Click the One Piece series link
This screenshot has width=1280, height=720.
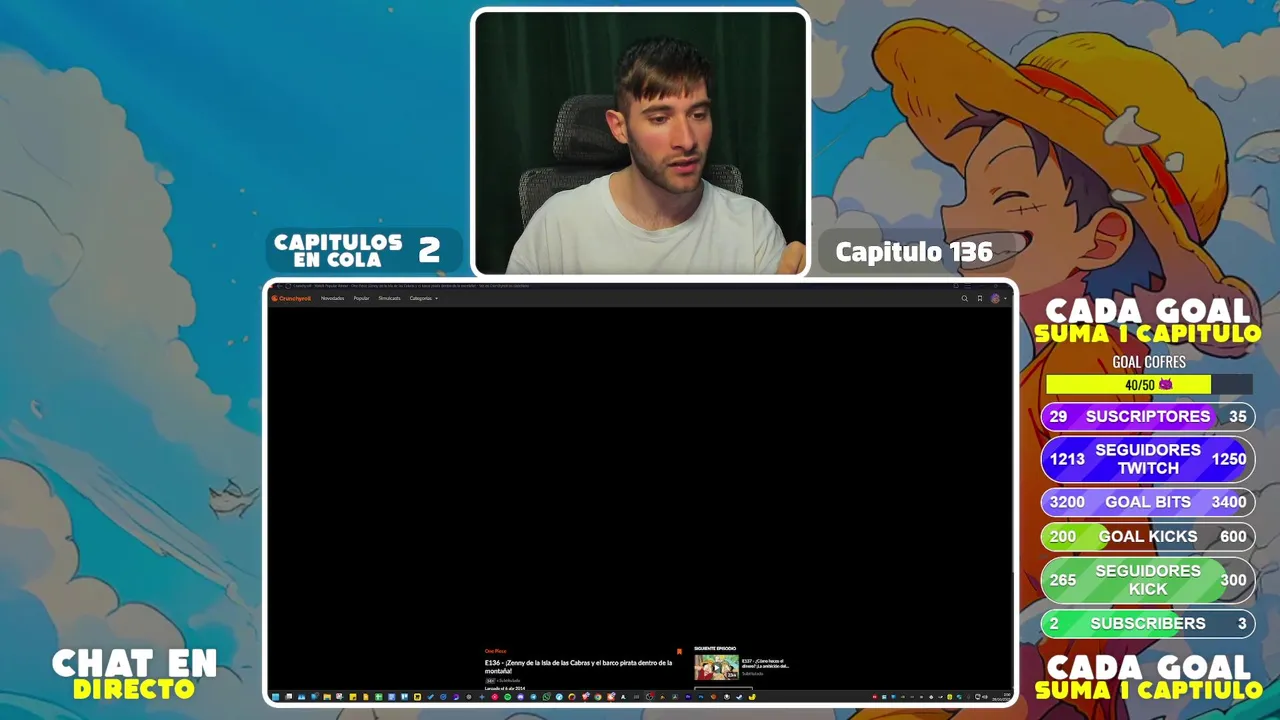(495, 651)
